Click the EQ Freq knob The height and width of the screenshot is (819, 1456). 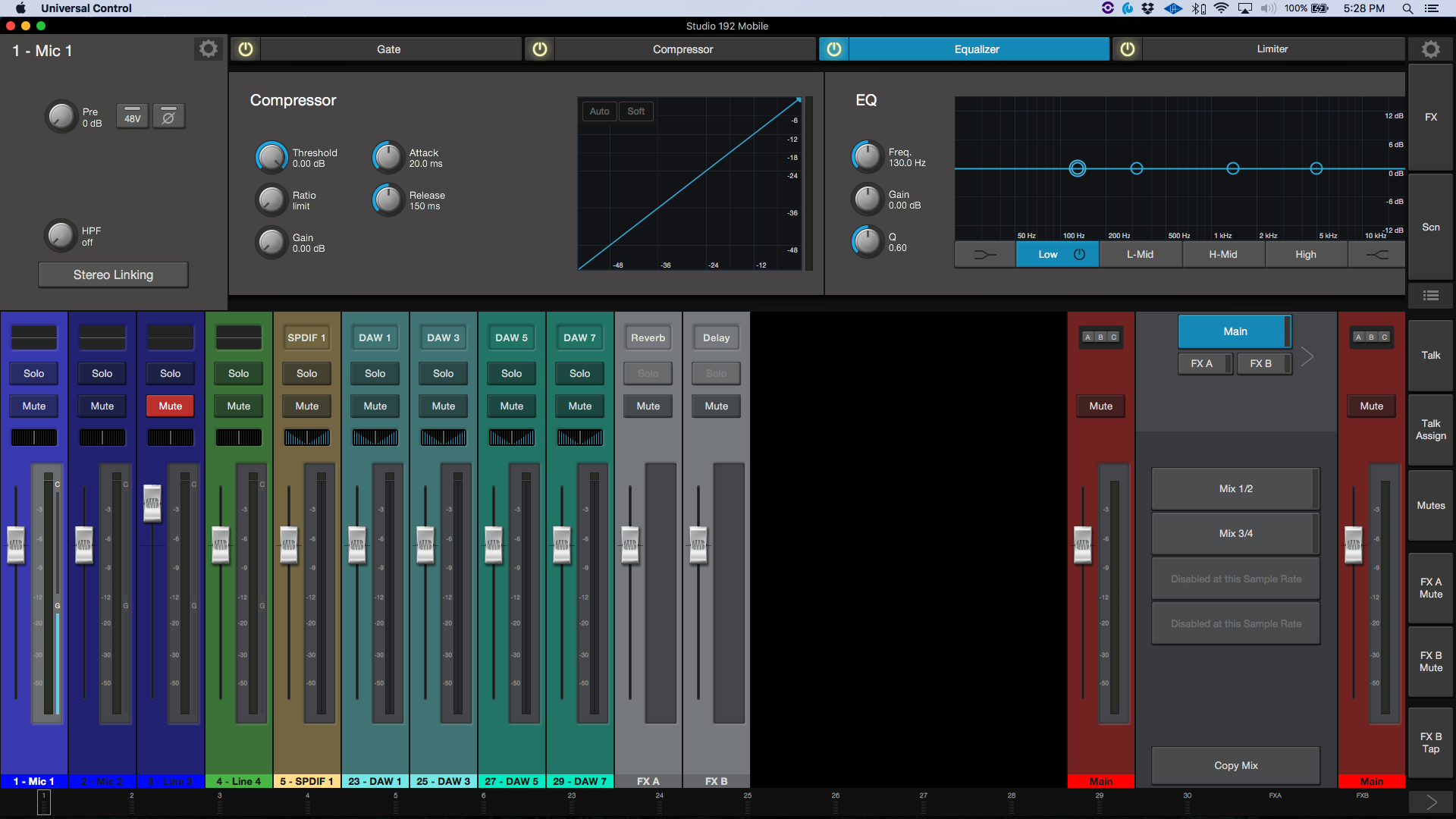868,157
